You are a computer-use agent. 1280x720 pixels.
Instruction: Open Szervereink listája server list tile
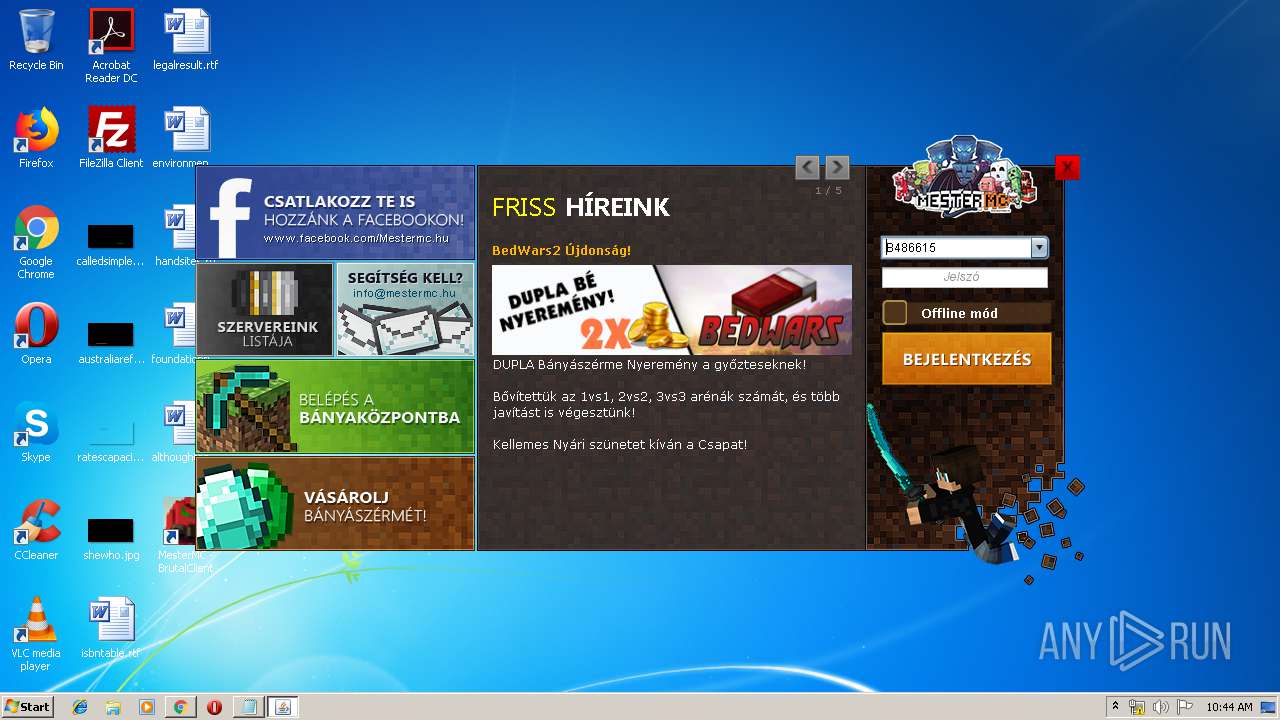tap(265, 309)
